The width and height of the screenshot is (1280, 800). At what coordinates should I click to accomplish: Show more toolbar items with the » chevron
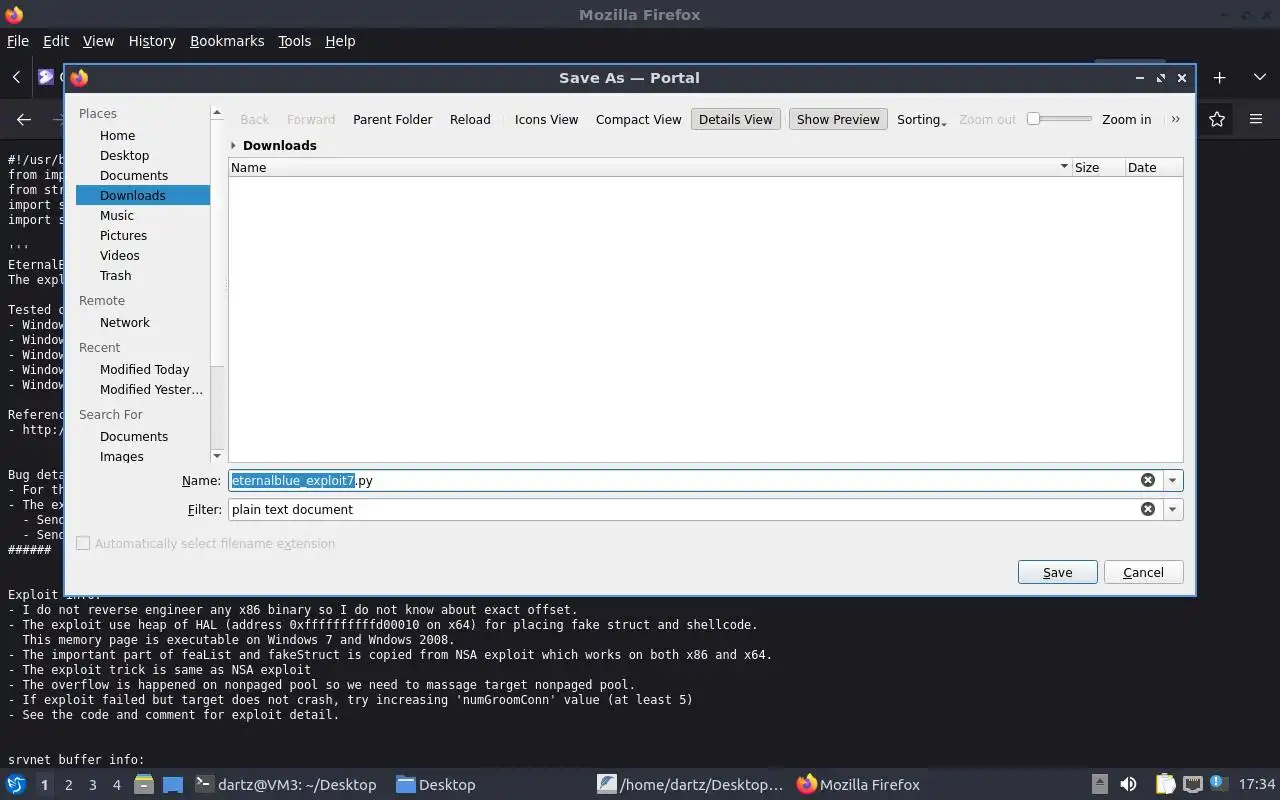click(1175, 119)
